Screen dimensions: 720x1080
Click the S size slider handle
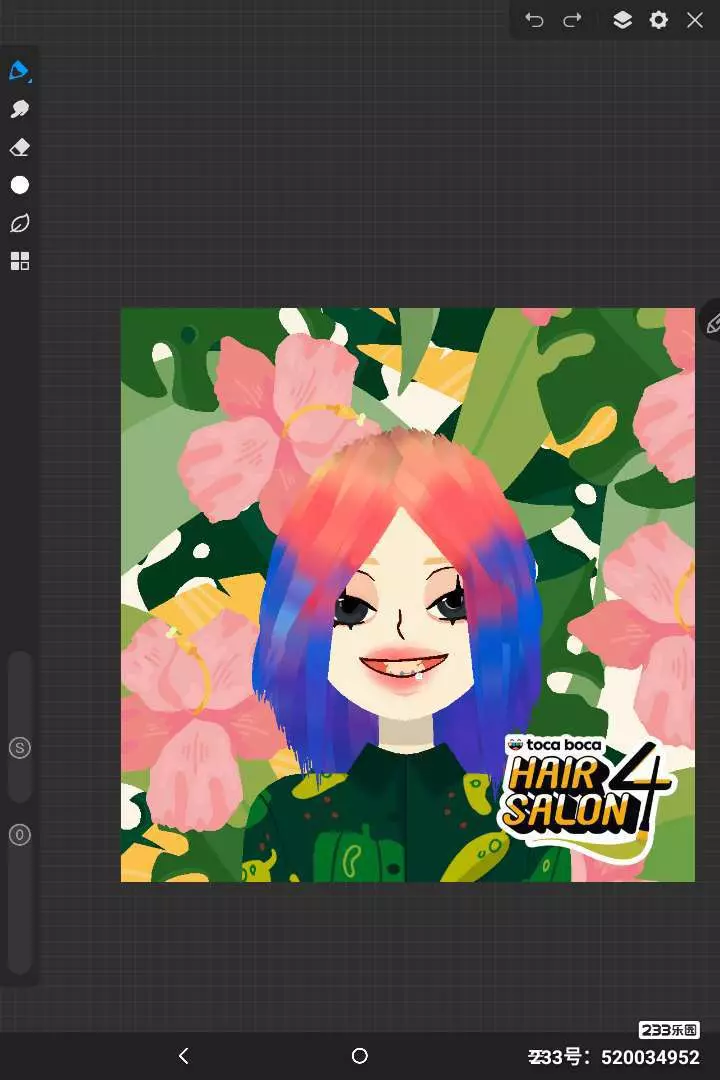(19, 747)
